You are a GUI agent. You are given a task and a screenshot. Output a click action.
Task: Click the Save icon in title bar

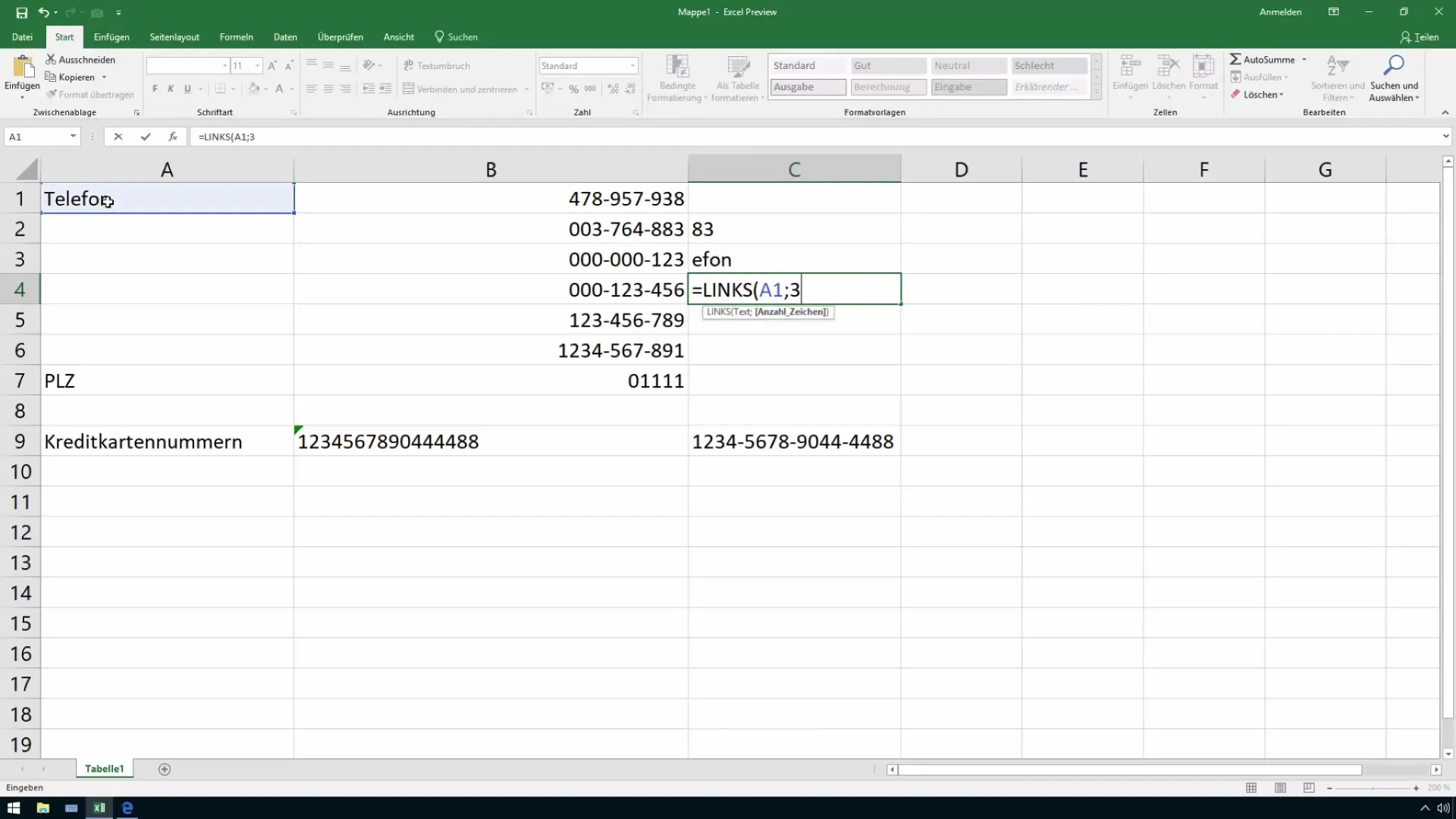tap(21, 12)
